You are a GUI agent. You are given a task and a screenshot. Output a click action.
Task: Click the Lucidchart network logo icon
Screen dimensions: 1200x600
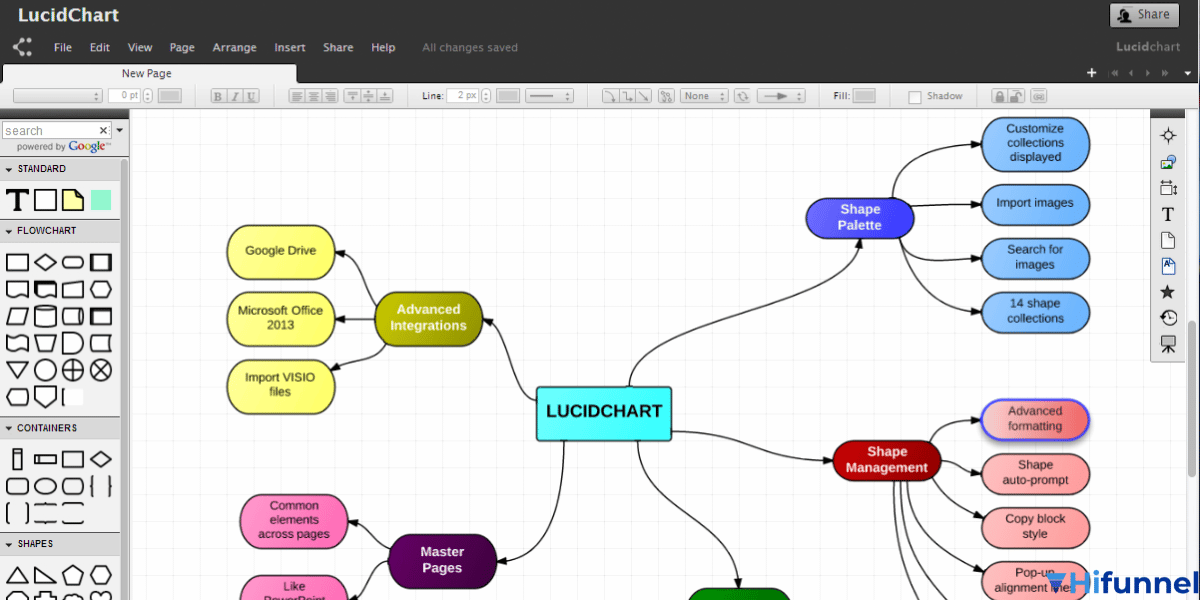pos(22,47)
